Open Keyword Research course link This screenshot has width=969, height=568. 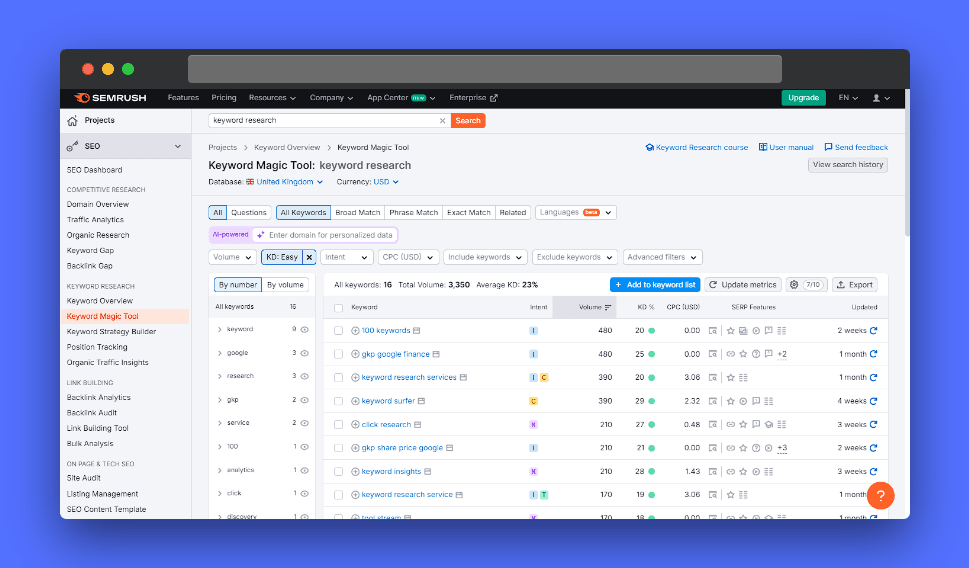[696, 147]
